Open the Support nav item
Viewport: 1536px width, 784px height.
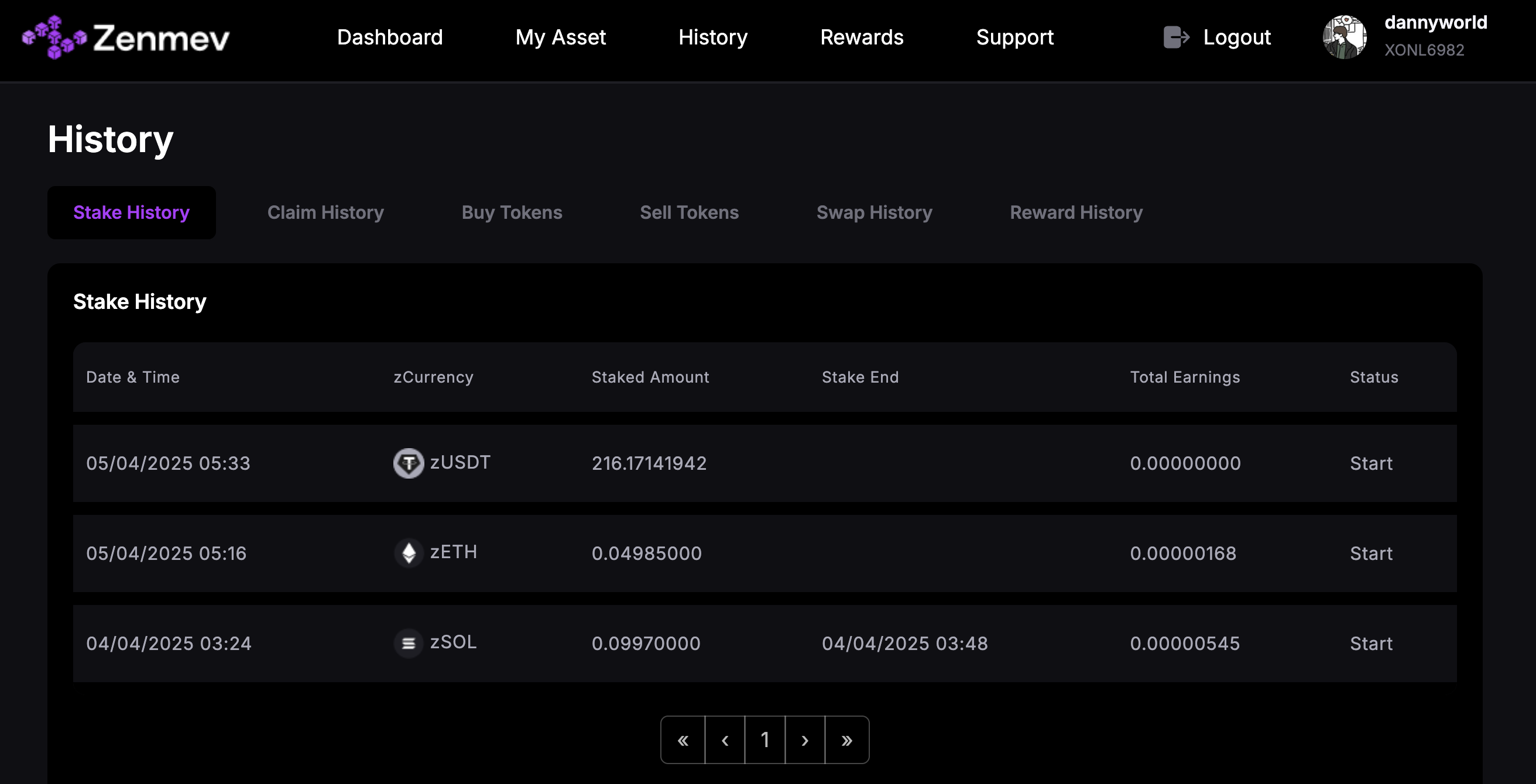[1015, 37]
